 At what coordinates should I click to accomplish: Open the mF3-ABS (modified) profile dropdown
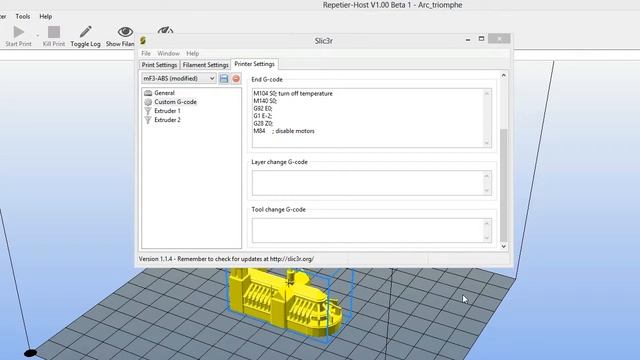point(179,78)
